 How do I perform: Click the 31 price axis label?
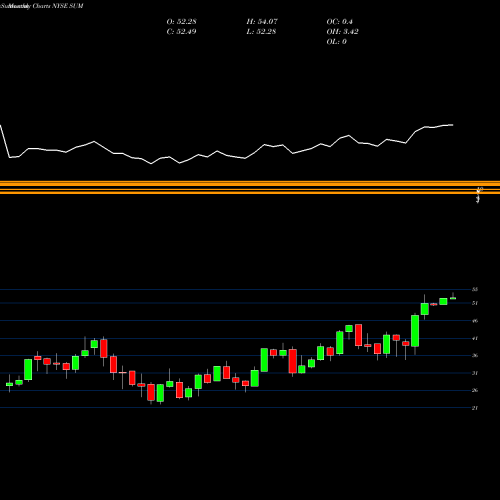pyautogui.click(x=475, y=373)
